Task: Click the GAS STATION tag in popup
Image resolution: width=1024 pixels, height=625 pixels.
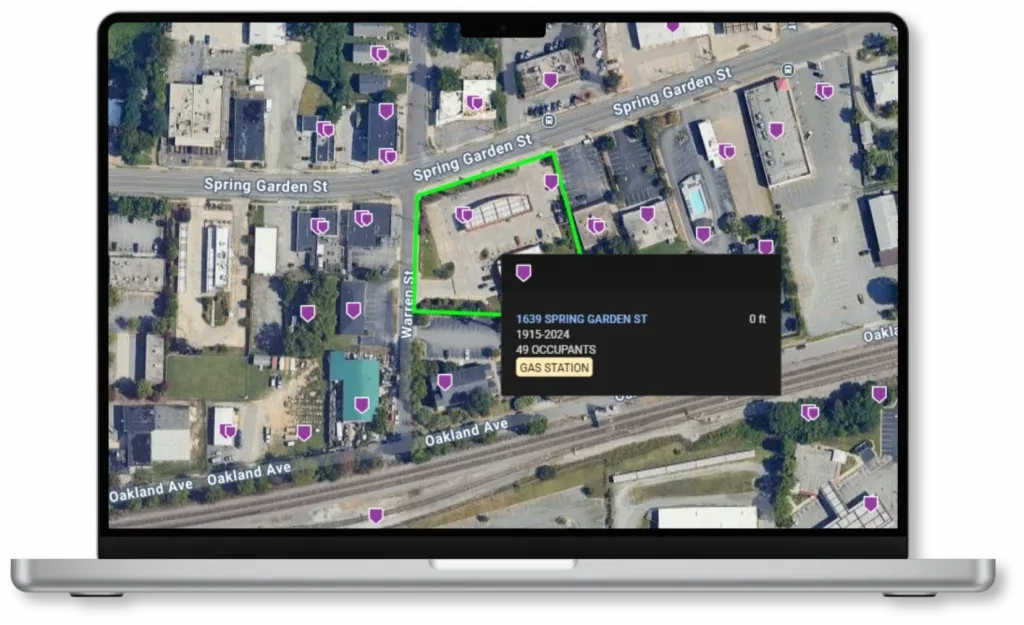Action: pos(554,368)
